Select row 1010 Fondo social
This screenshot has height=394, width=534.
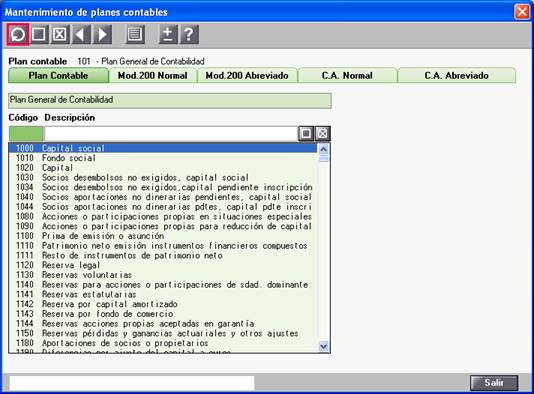click(x=163, y=158)
